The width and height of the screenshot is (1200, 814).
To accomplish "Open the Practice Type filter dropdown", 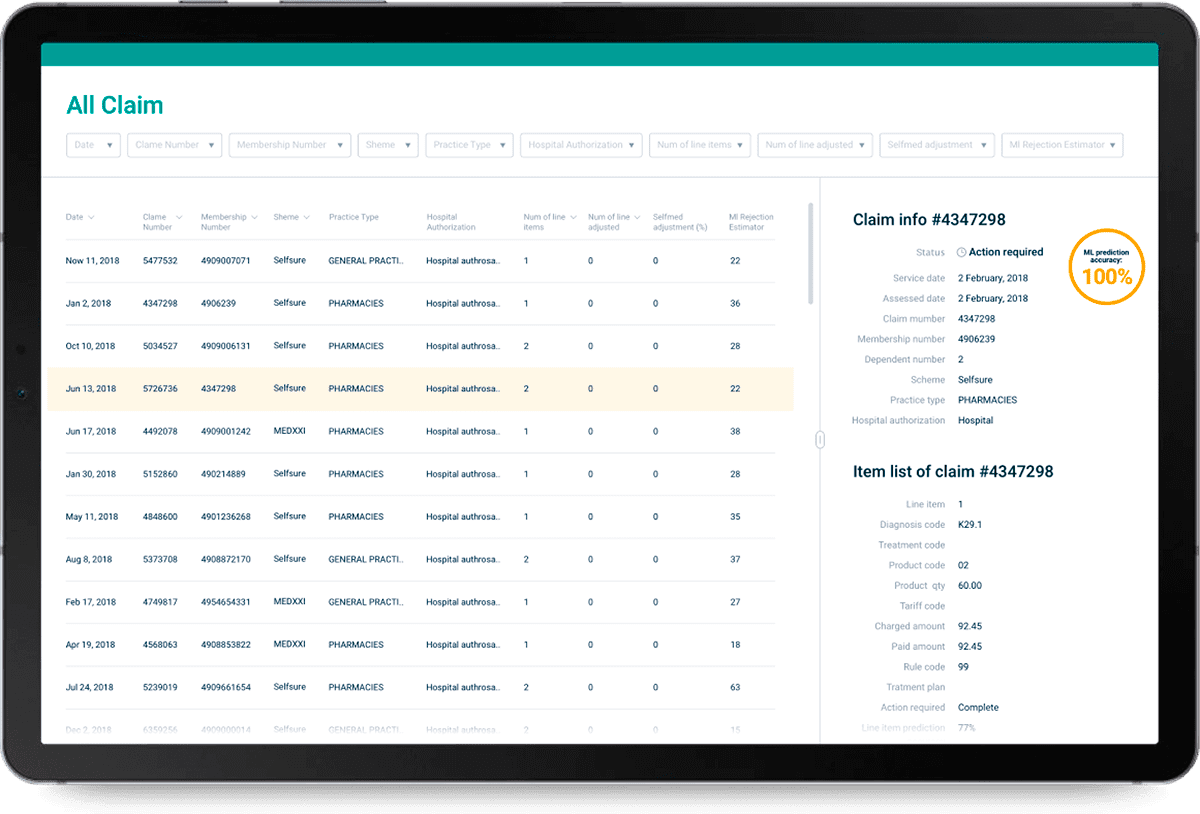I will [x=470, y=145].
